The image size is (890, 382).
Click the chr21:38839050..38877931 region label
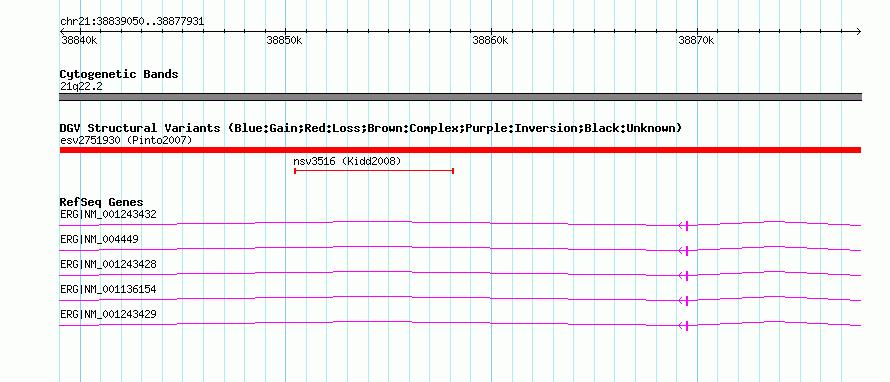132,21
